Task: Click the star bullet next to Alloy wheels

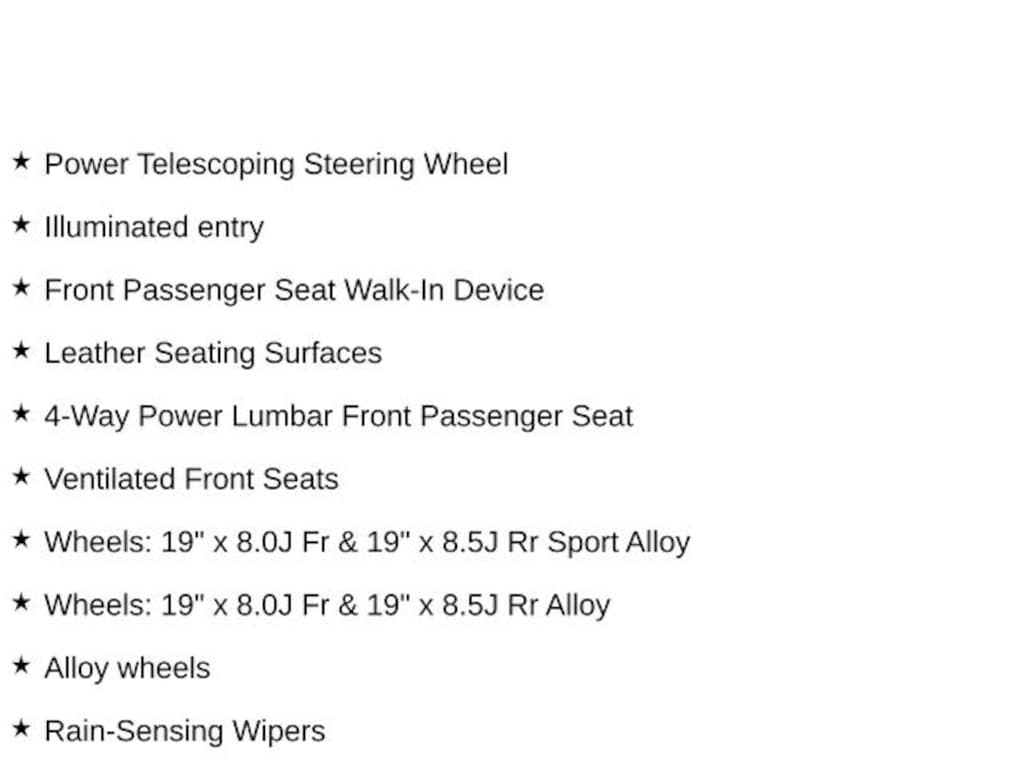Action: point(21,665)
